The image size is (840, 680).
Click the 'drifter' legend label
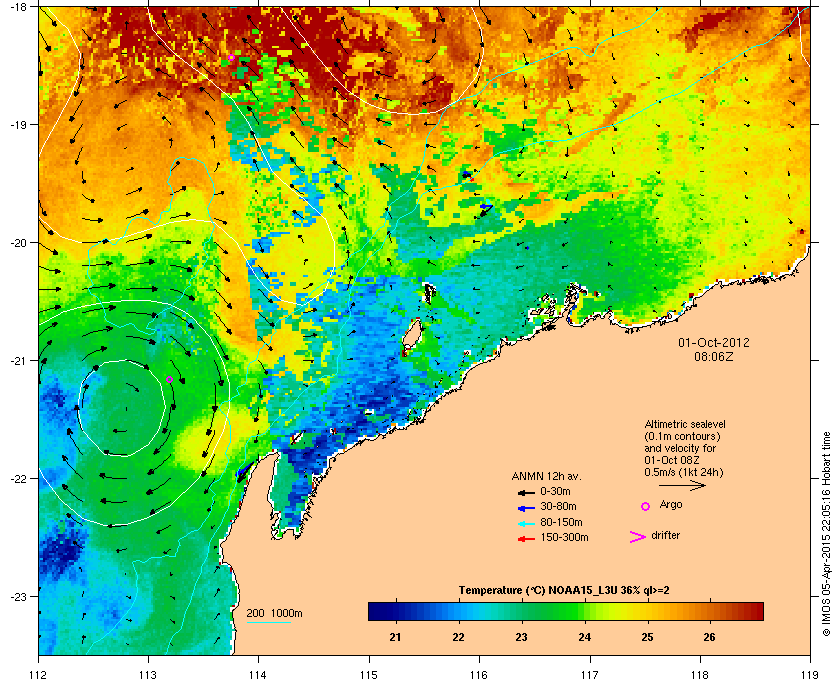tap(665, 535)
